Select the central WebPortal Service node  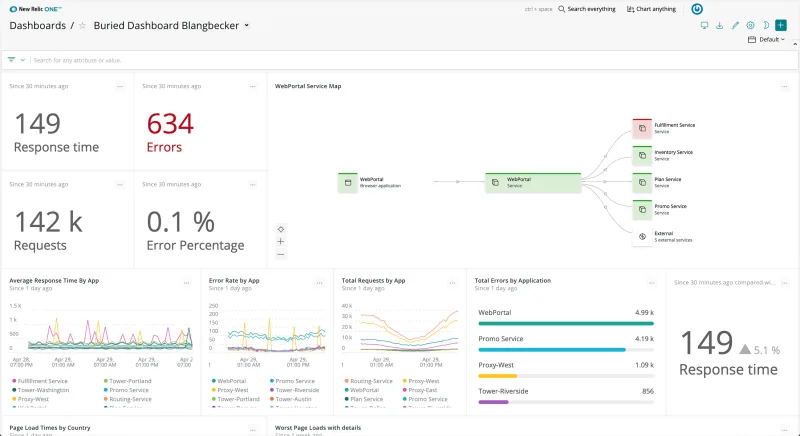[533, 183]
